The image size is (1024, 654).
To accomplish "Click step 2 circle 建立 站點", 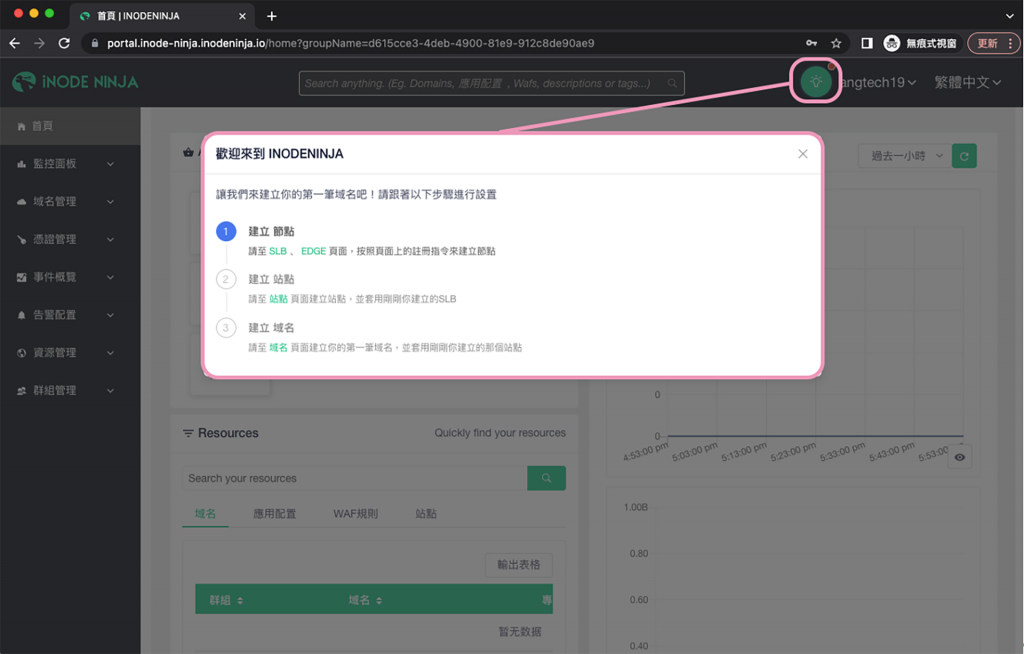I will click(x=226, y=279).
